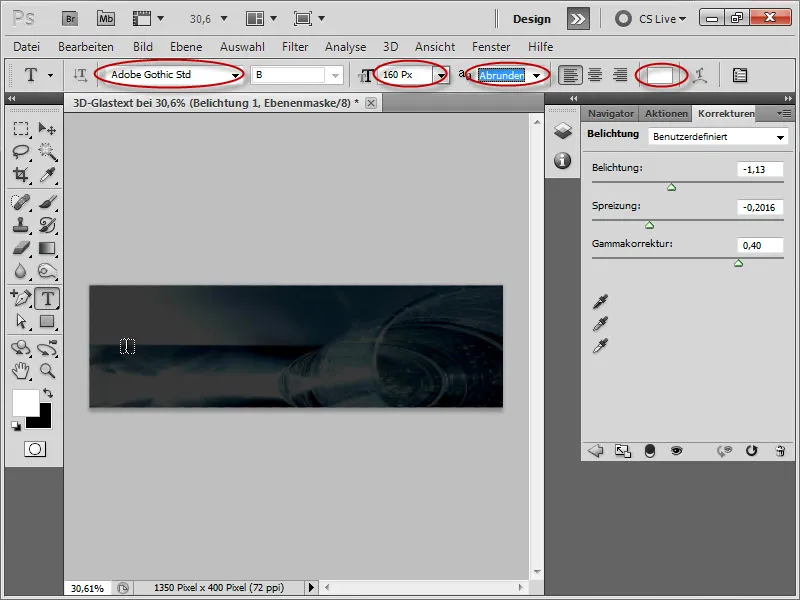Select the Pen tool

click(x=21, y=298)
